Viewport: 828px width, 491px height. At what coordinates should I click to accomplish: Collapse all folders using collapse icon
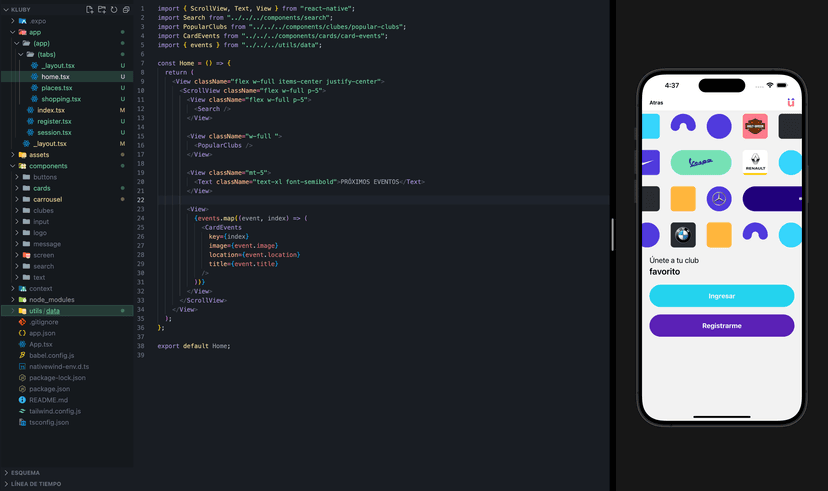point(126,10)
